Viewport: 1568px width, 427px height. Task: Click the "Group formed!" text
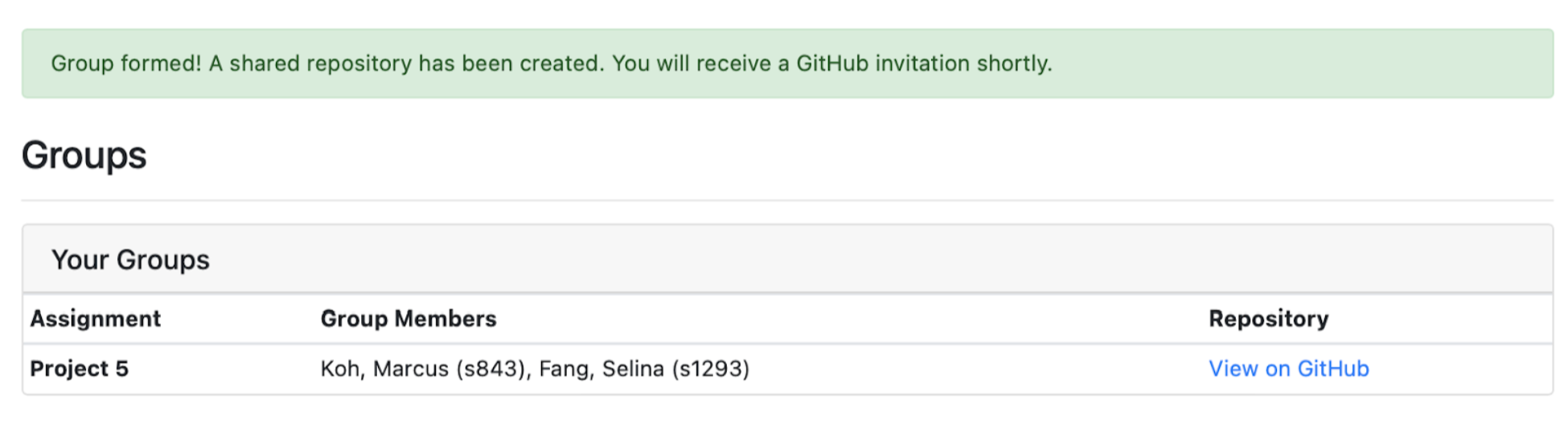coord(125,64)
